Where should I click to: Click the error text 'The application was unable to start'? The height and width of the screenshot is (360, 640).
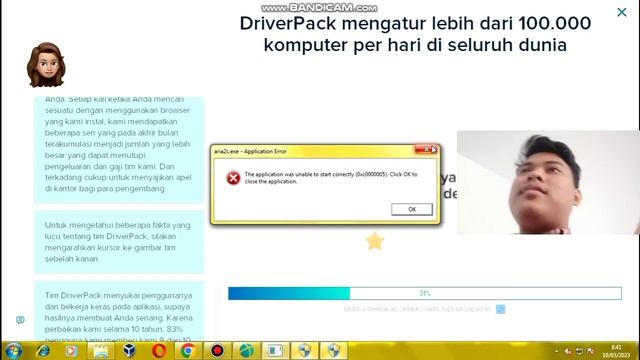pos(331,178)
